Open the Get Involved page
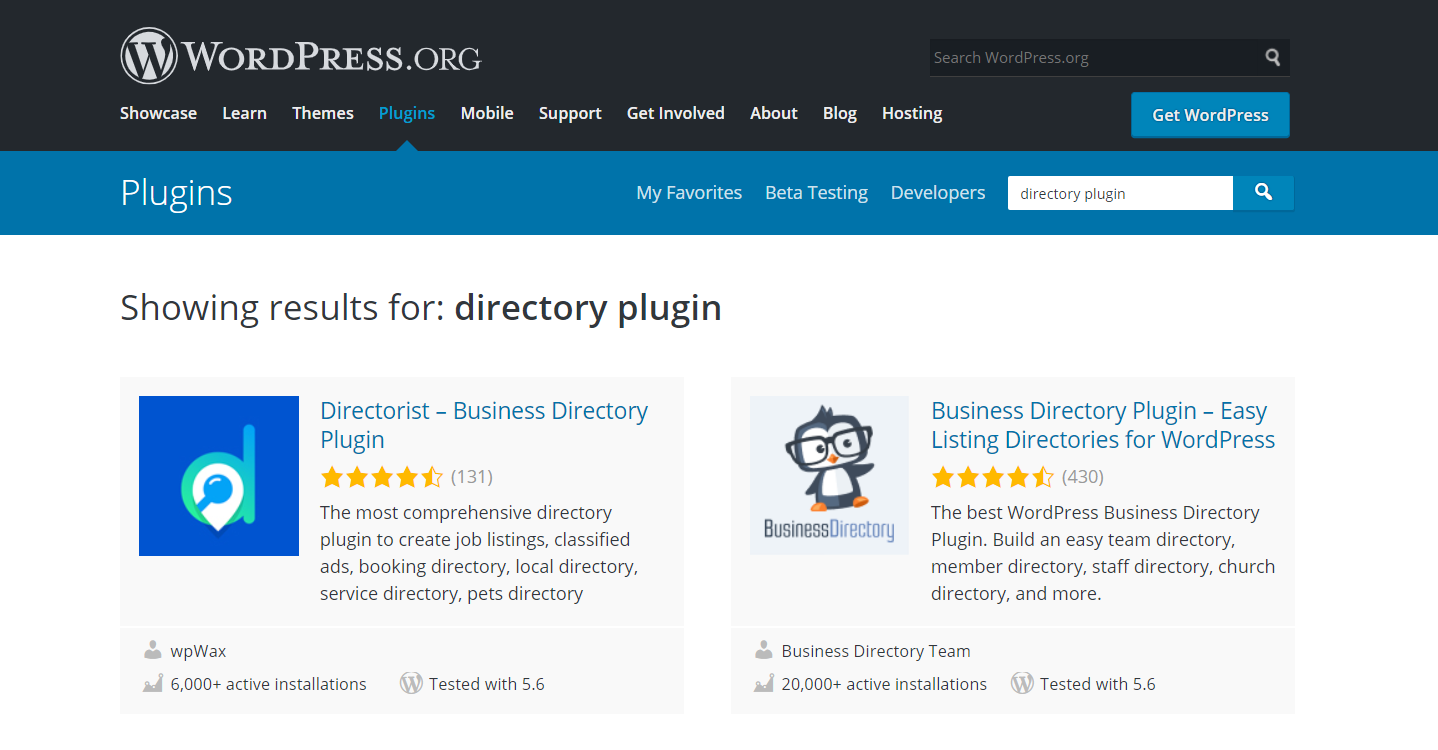The height and width of the screenshot is (750, 1438). 676,113
